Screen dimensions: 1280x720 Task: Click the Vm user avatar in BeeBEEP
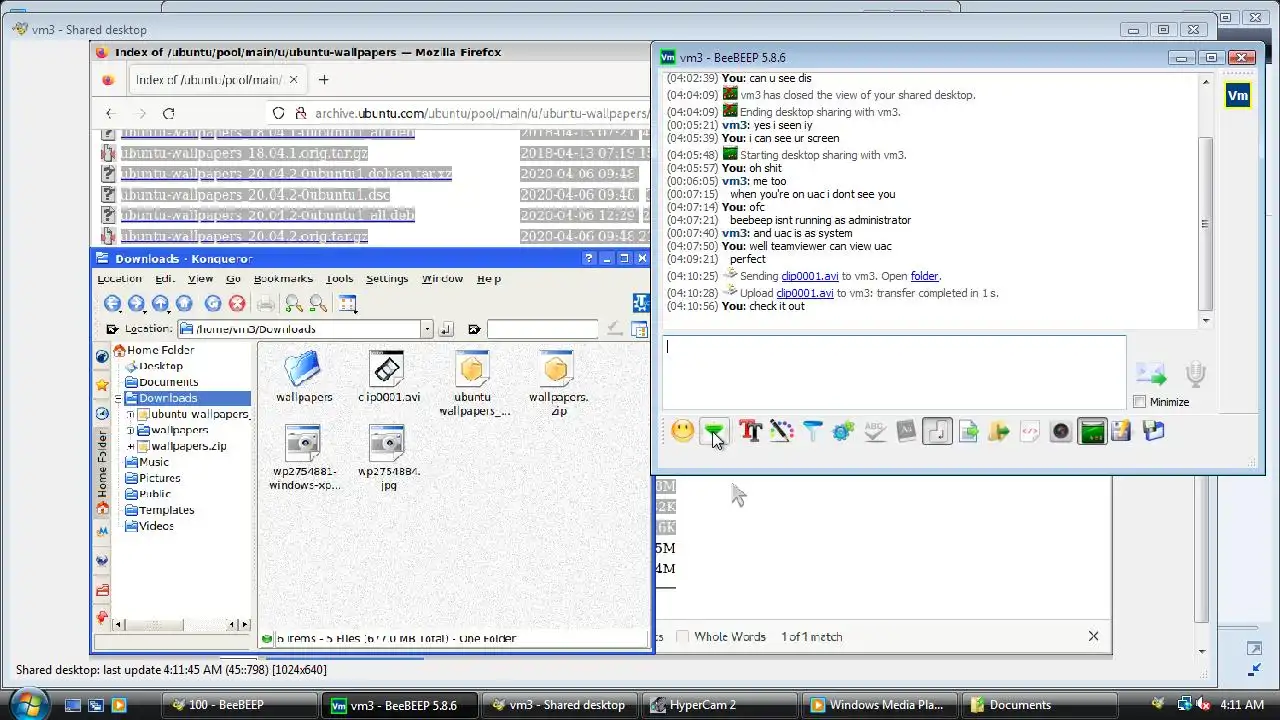[x=1238, y=96]
